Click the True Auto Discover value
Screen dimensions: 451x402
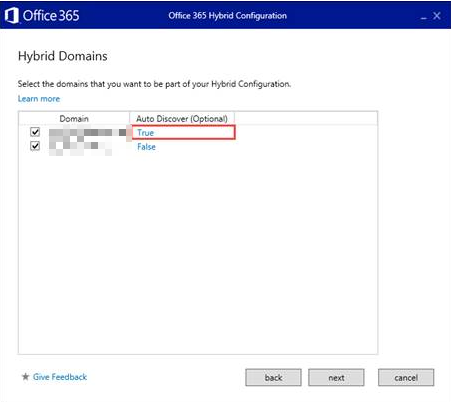pos(146,132)
